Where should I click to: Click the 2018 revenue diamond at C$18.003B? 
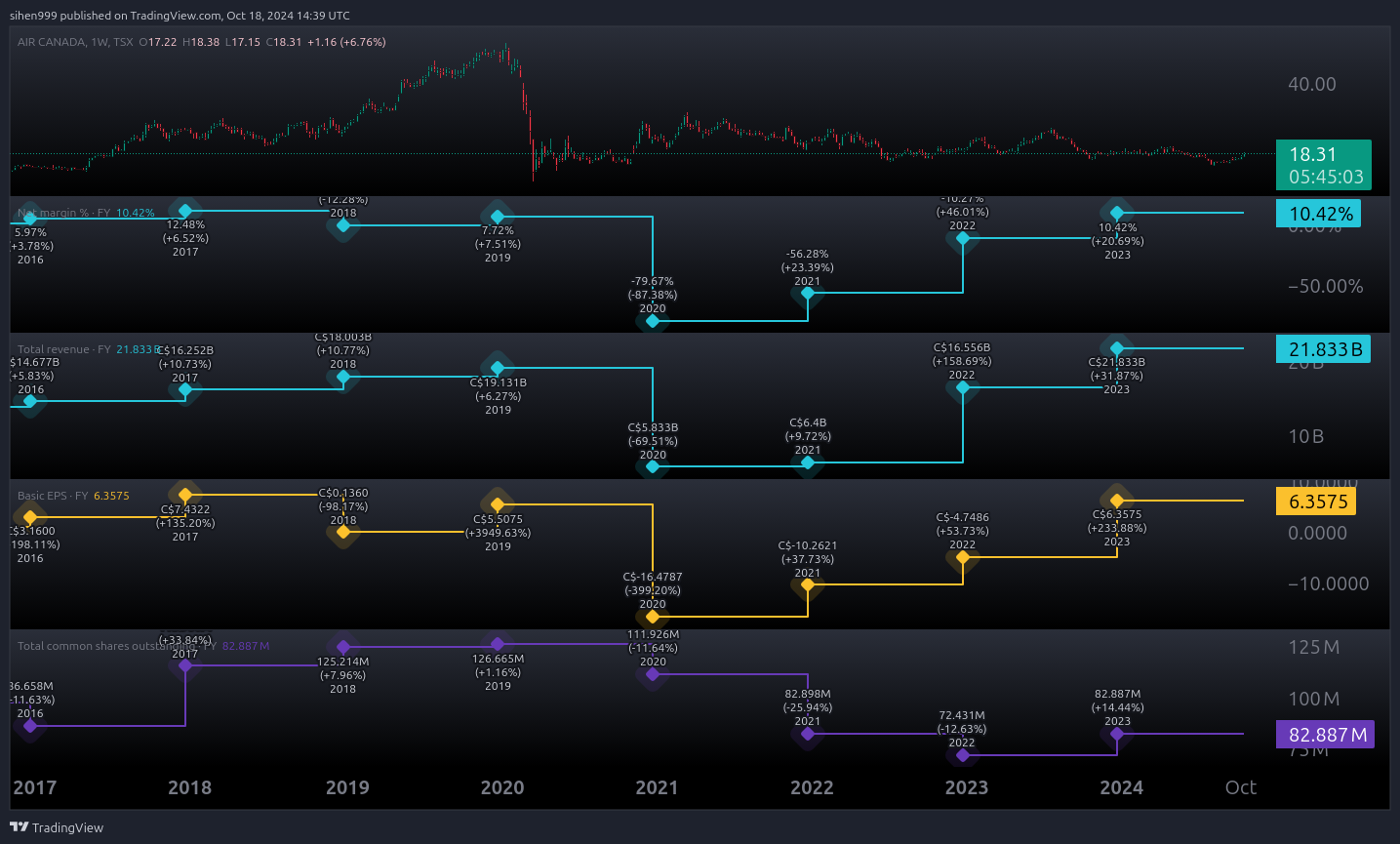pyautogui.click(x=343, y=376)
